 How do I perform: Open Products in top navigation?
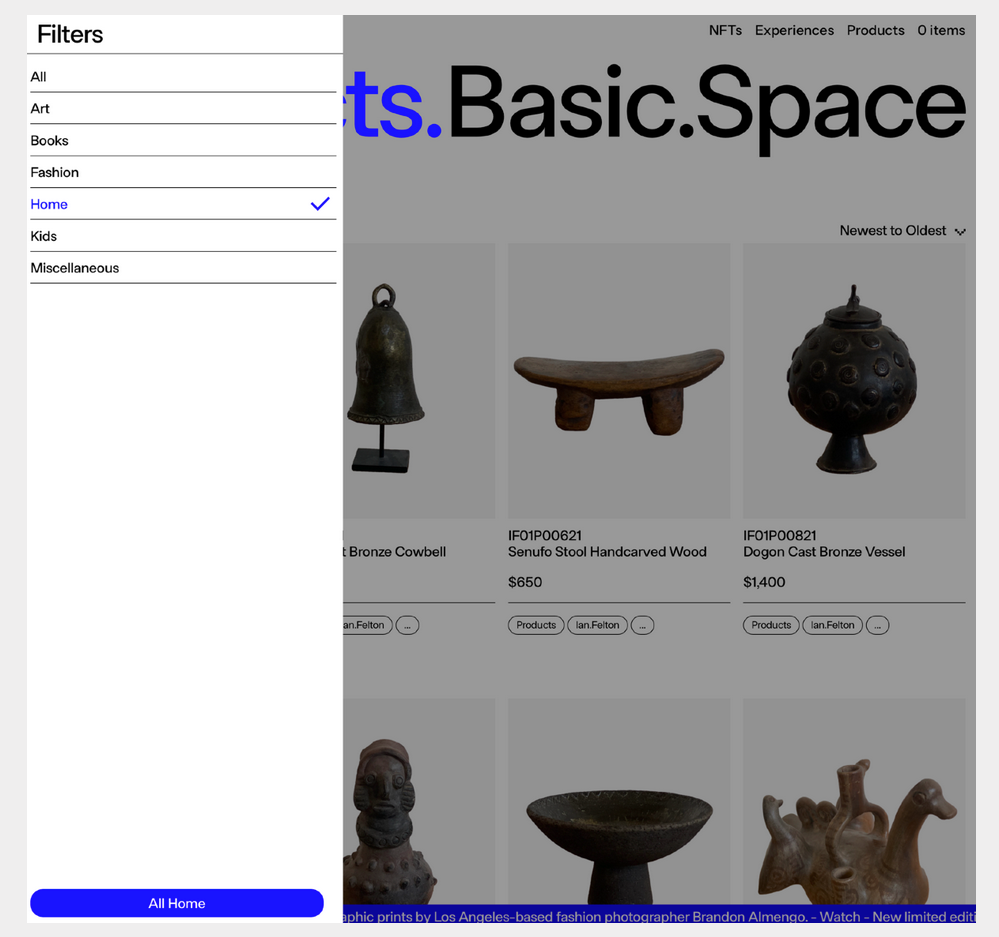pos(875,31)
